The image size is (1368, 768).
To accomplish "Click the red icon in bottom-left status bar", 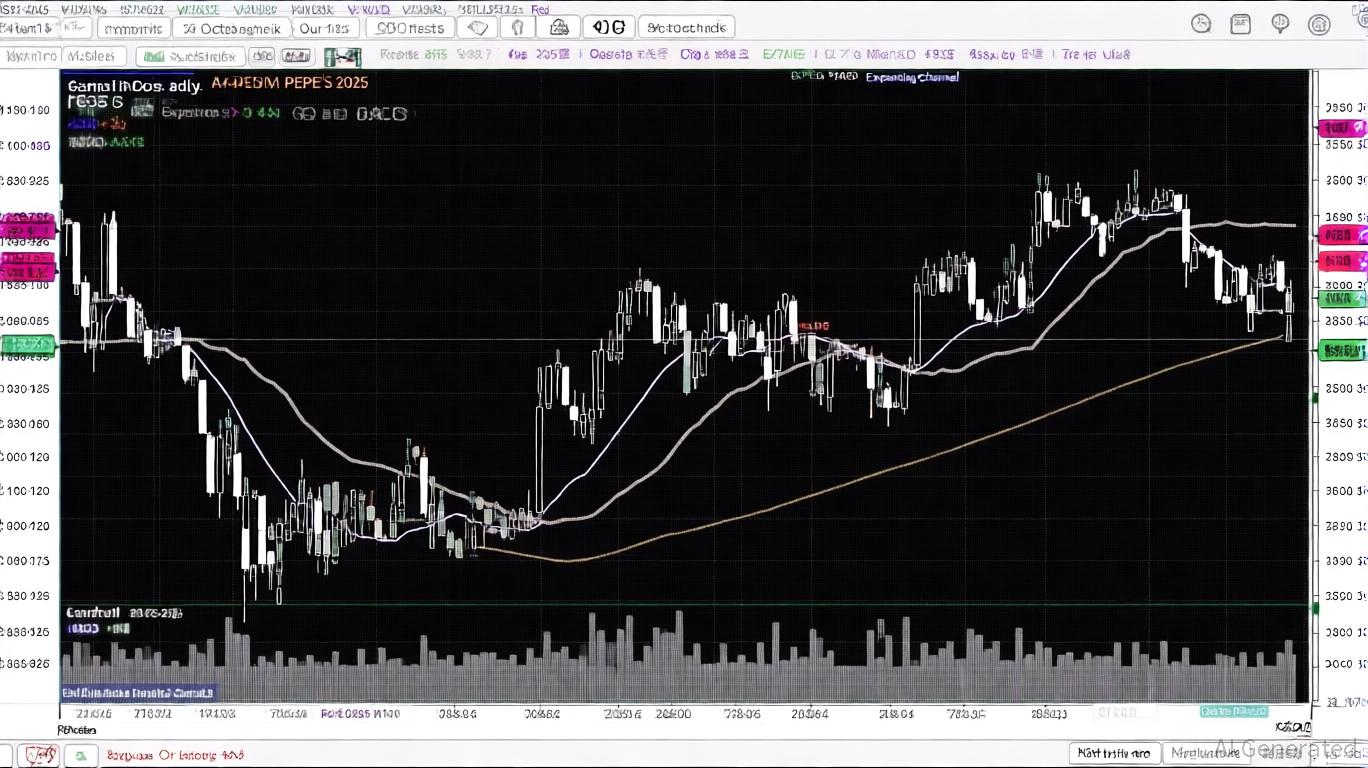I will click(41, 755).
